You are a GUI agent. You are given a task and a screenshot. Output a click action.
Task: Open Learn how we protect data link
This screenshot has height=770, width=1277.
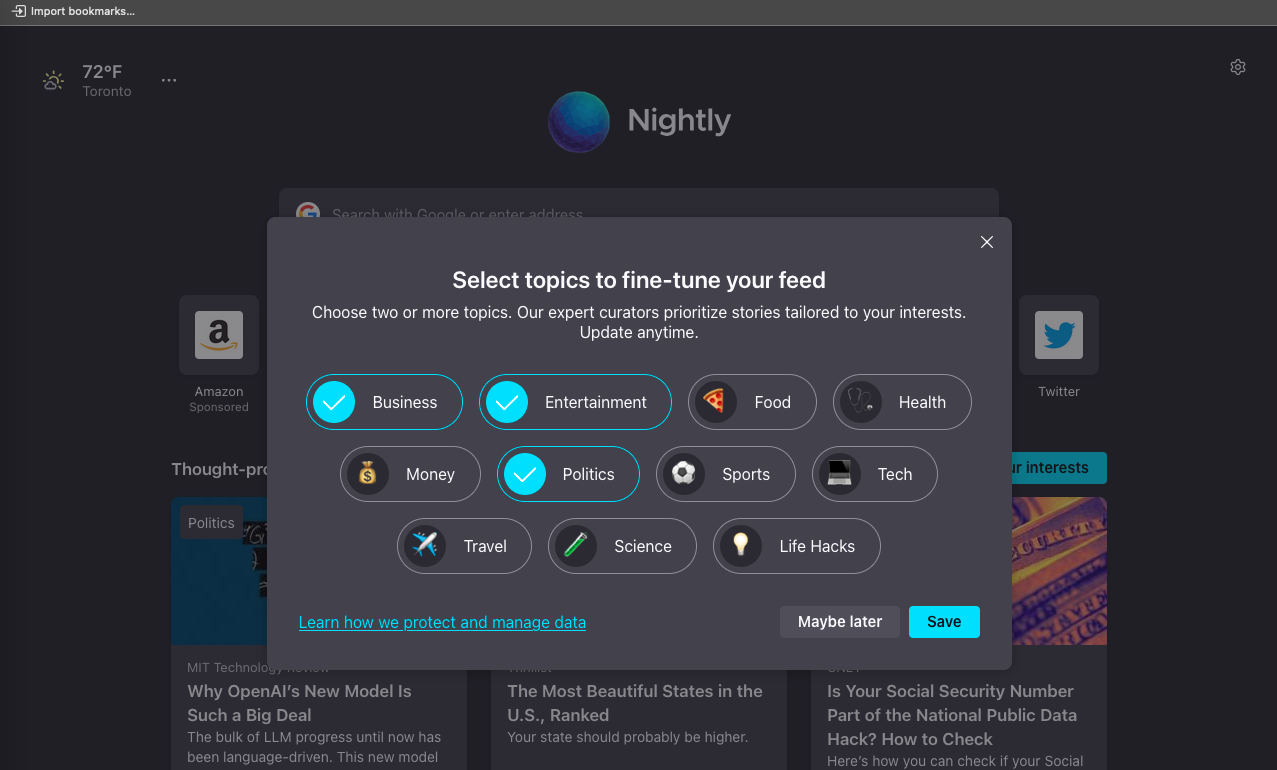point(442,622)
